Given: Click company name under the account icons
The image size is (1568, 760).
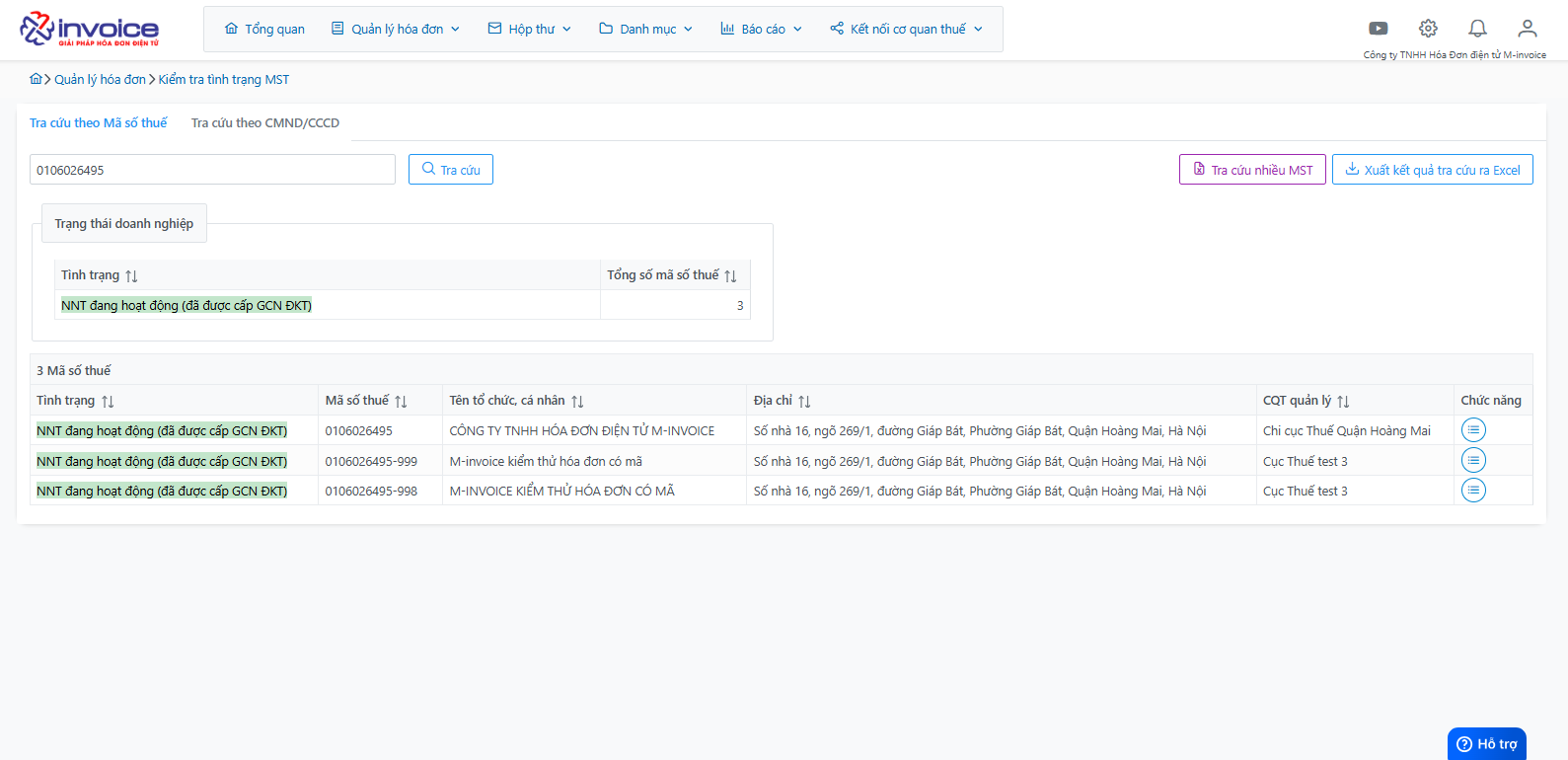Looking at the screenshot, I should (x=1455, y=54).
